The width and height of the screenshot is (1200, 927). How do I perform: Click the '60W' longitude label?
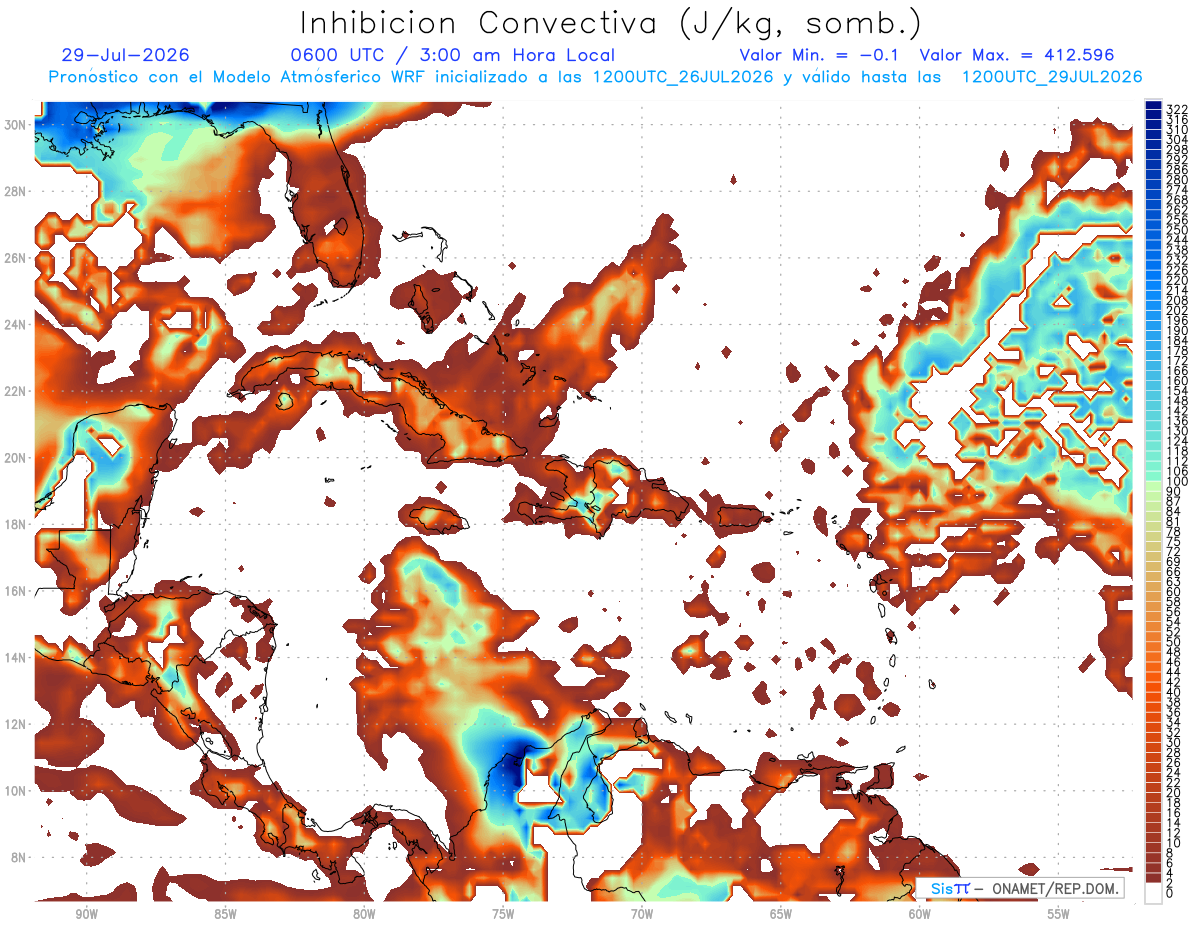920,914
